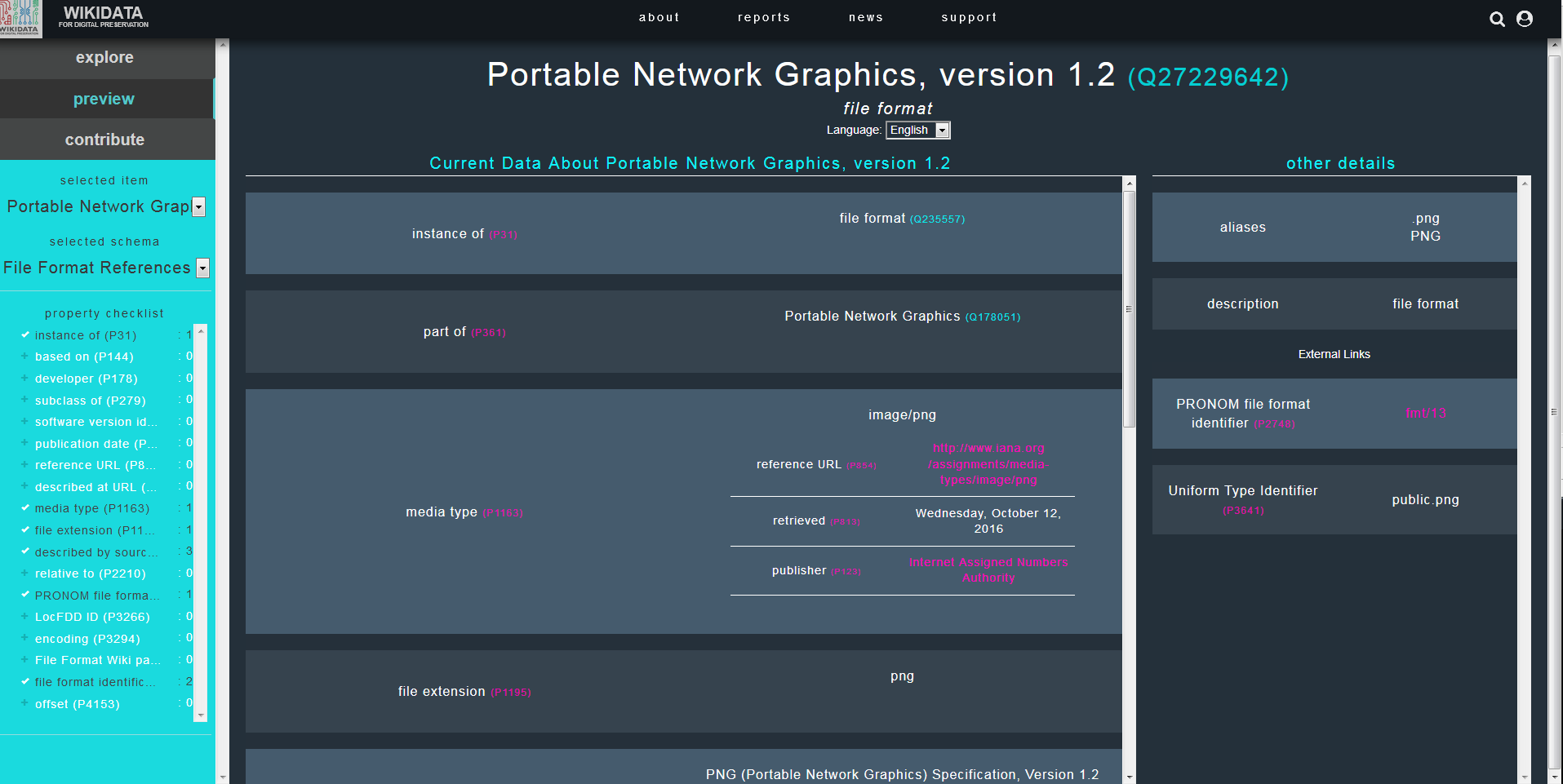1563x784 pixels.
Task: Toggle checkmark for PRONOM file format property
Action: coord(24,595)
